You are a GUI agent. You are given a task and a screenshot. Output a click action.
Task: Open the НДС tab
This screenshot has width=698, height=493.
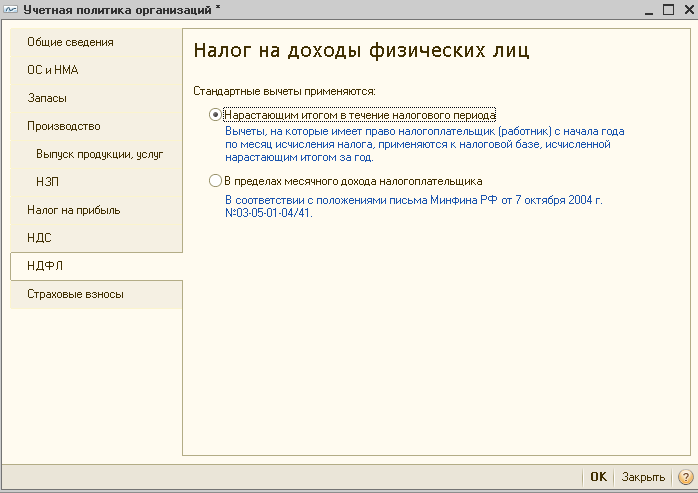pos(96,238)
